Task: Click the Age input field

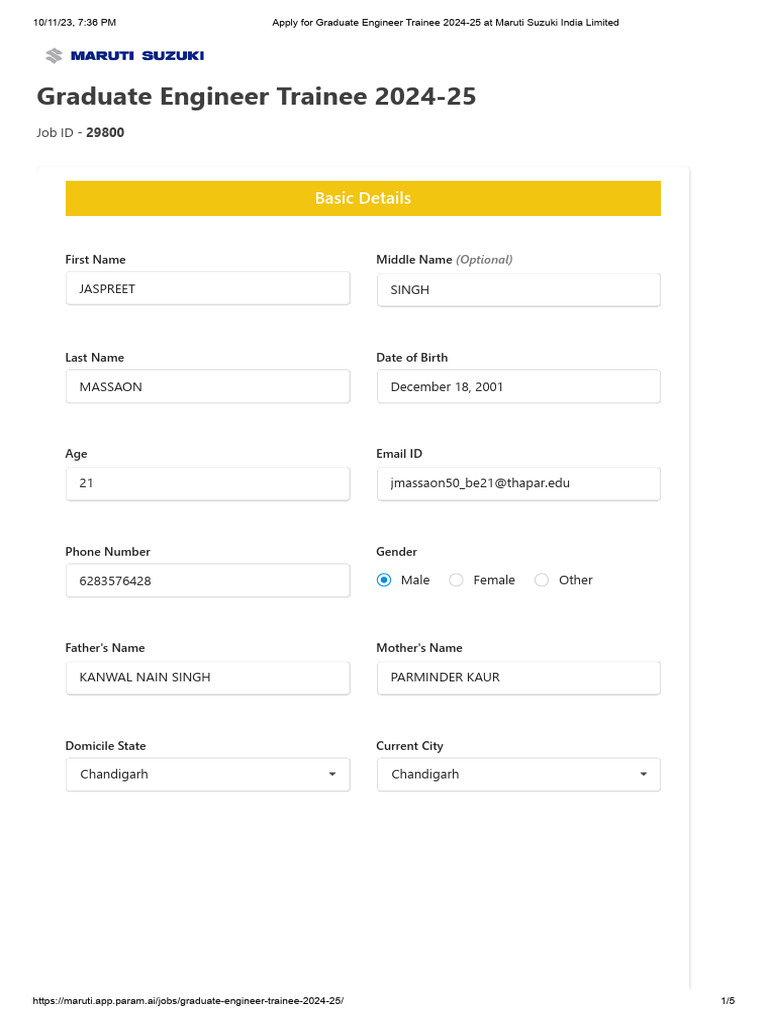Action: point(208,484)
